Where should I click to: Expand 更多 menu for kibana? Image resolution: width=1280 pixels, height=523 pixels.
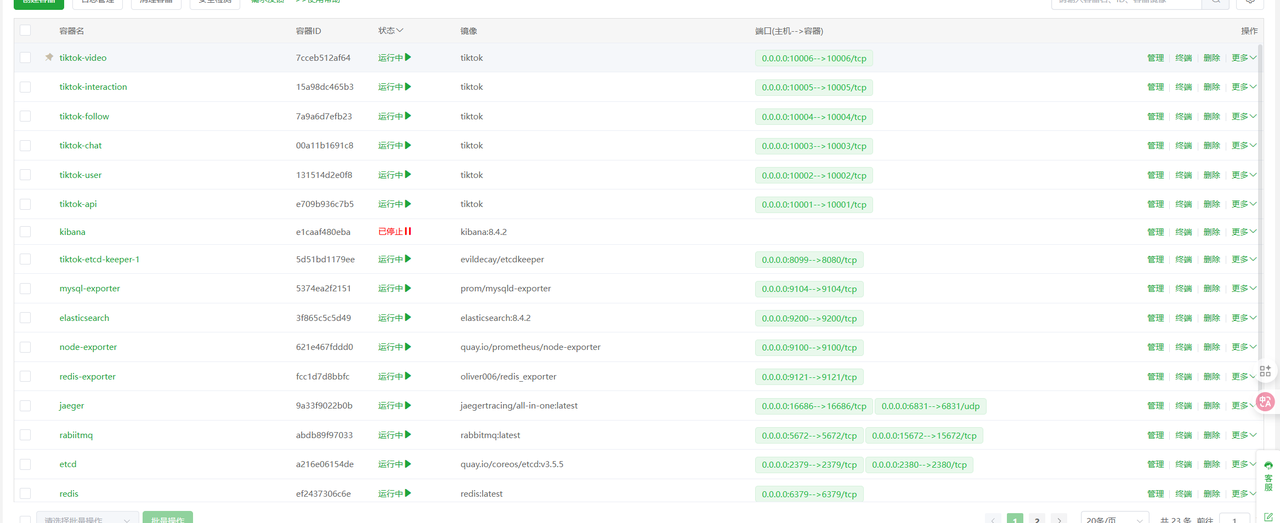(x=1244, y=231)
